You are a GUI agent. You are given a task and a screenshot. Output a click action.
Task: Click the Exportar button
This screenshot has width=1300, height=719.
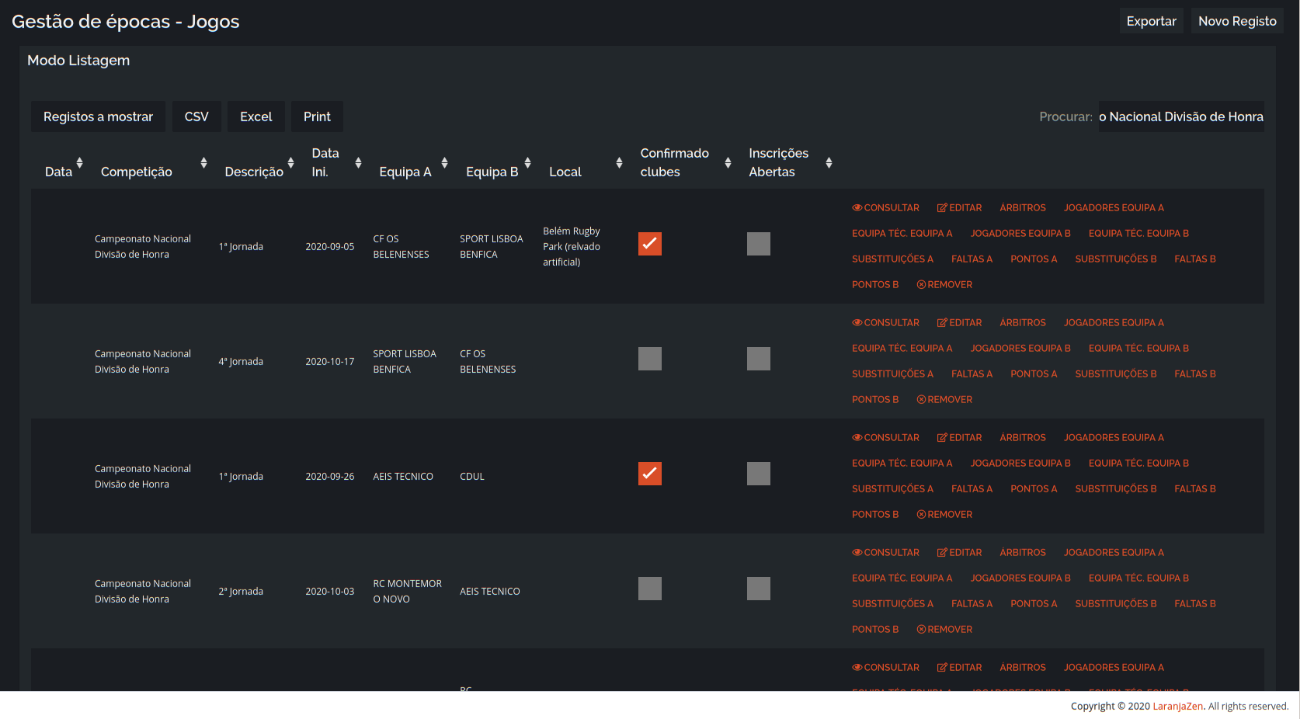1151,21
